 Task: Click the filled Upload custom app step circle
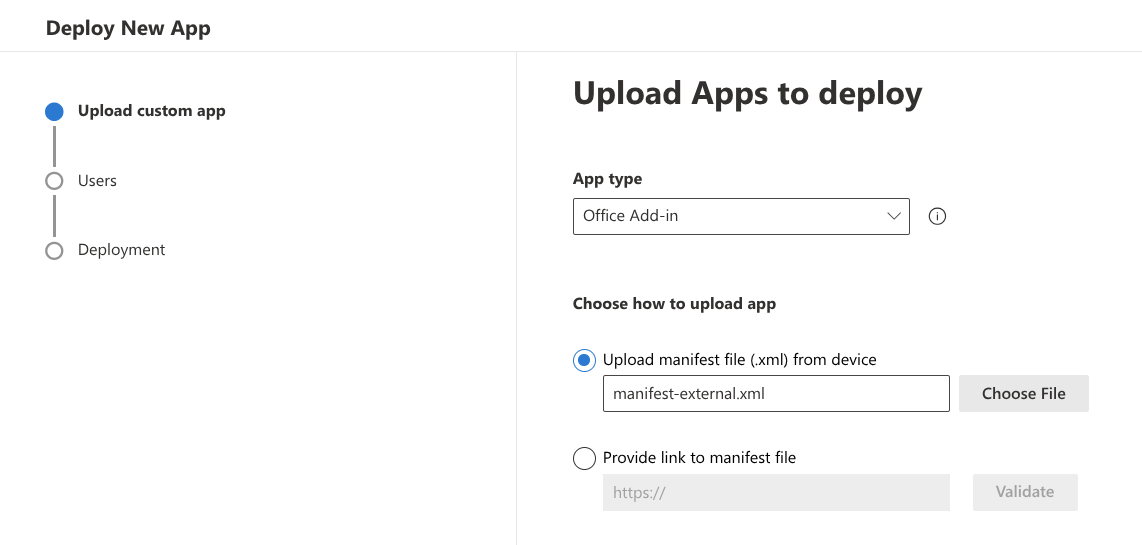[x=54, y=112]
